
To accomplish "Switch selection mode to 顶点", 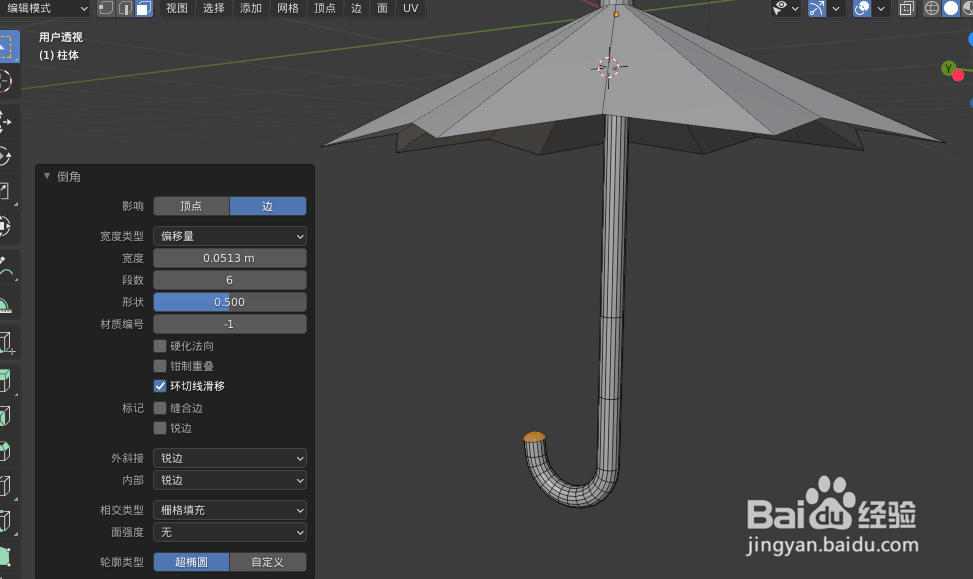I will point(106,8).
